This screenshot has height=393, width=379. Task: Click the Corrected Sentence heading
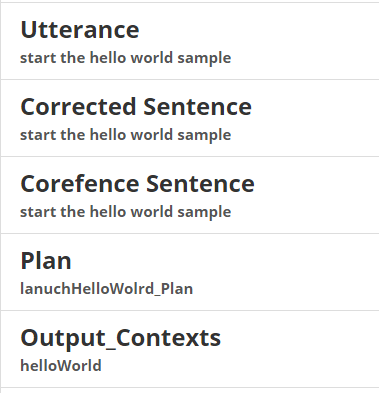coord(136,107)
